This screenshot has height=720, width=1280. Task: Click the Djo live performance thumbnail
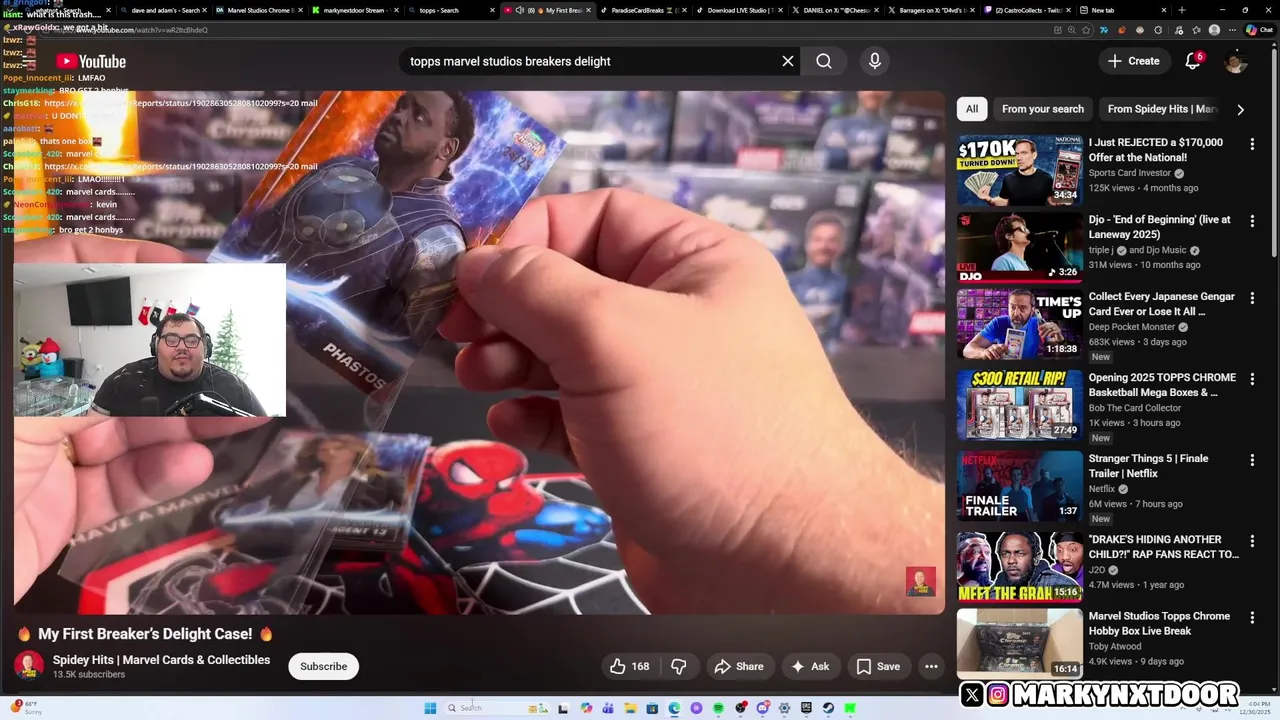1019,247
